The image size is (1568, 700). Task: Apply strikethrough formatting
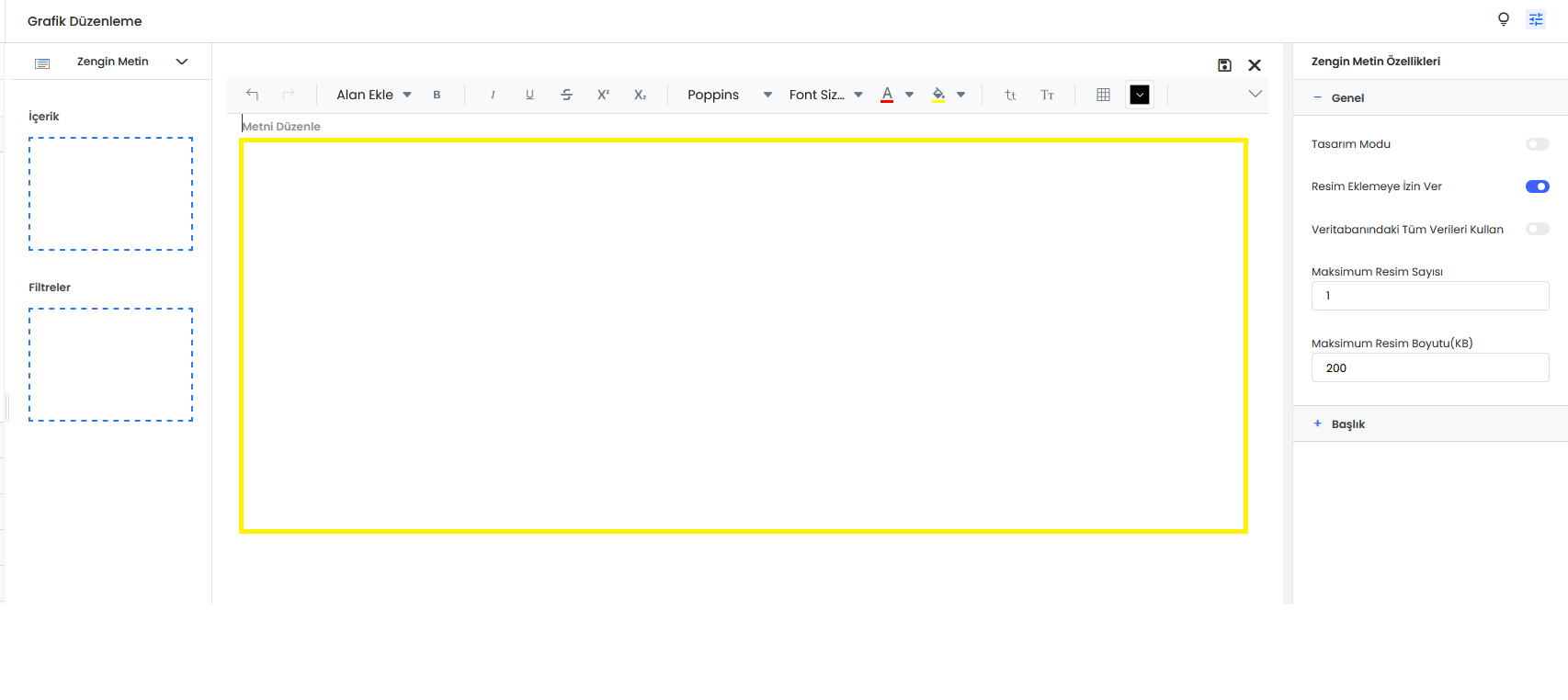(566, 95)
